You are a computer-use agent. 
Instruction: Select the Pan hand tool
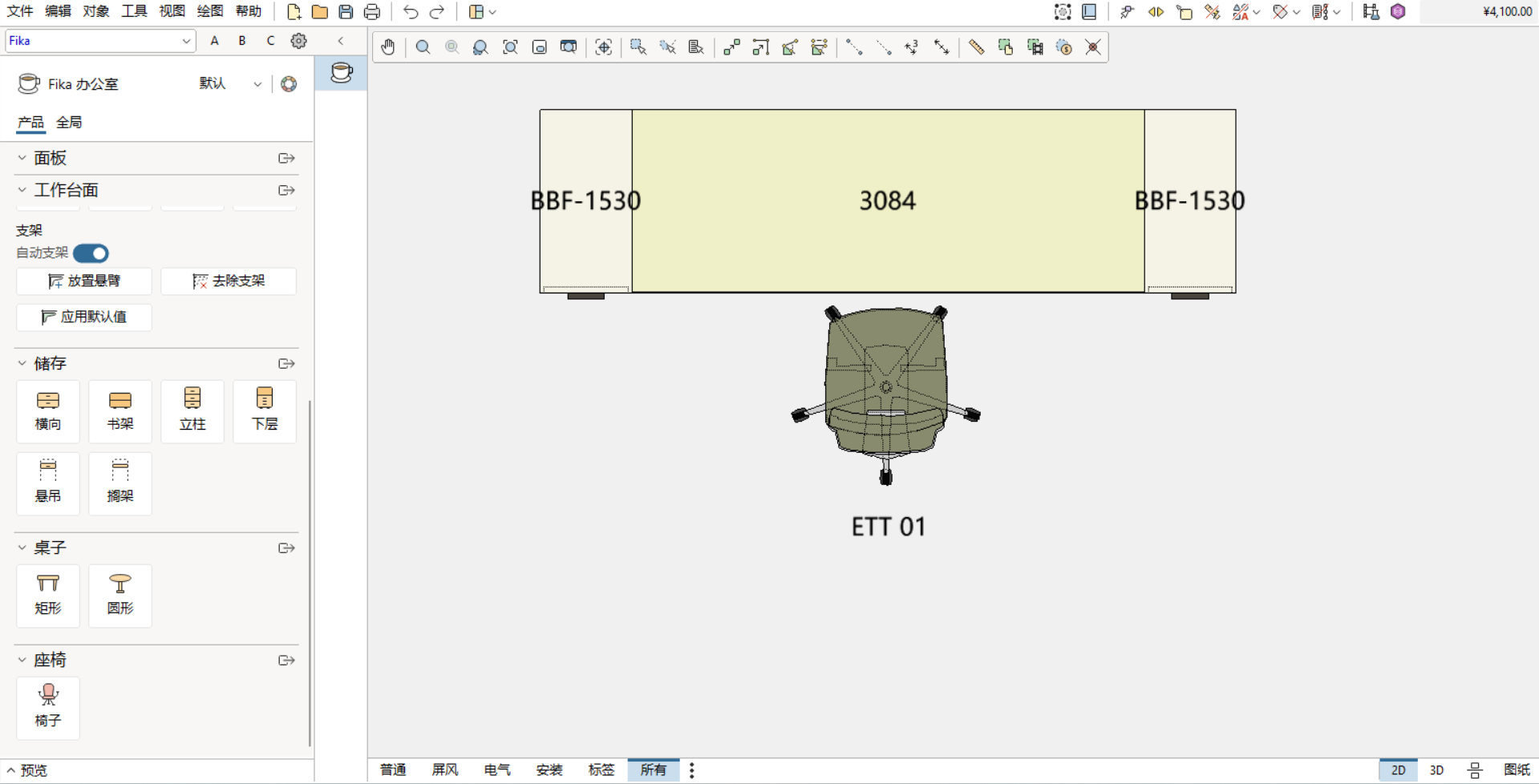pyautogui.click(x=388, y=47)
